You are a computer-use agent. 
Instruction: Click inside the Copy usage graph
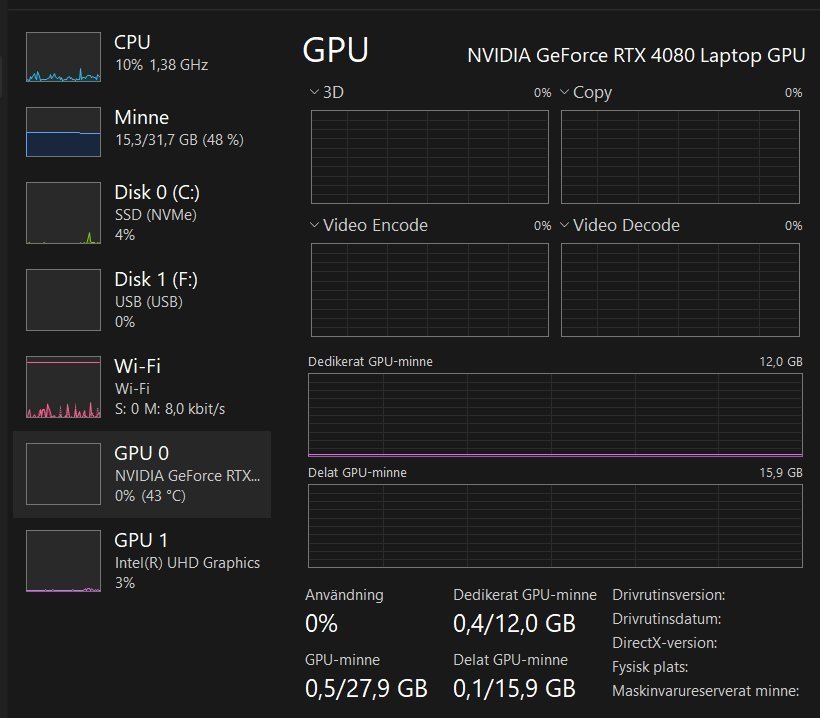[681, 156]
